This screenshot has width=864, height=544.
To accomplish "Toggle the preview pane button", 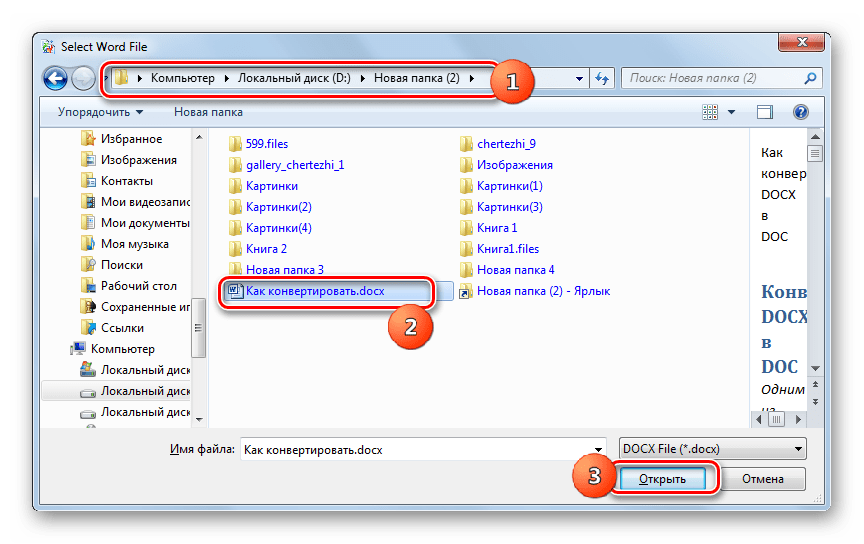I will coord(764,112).
